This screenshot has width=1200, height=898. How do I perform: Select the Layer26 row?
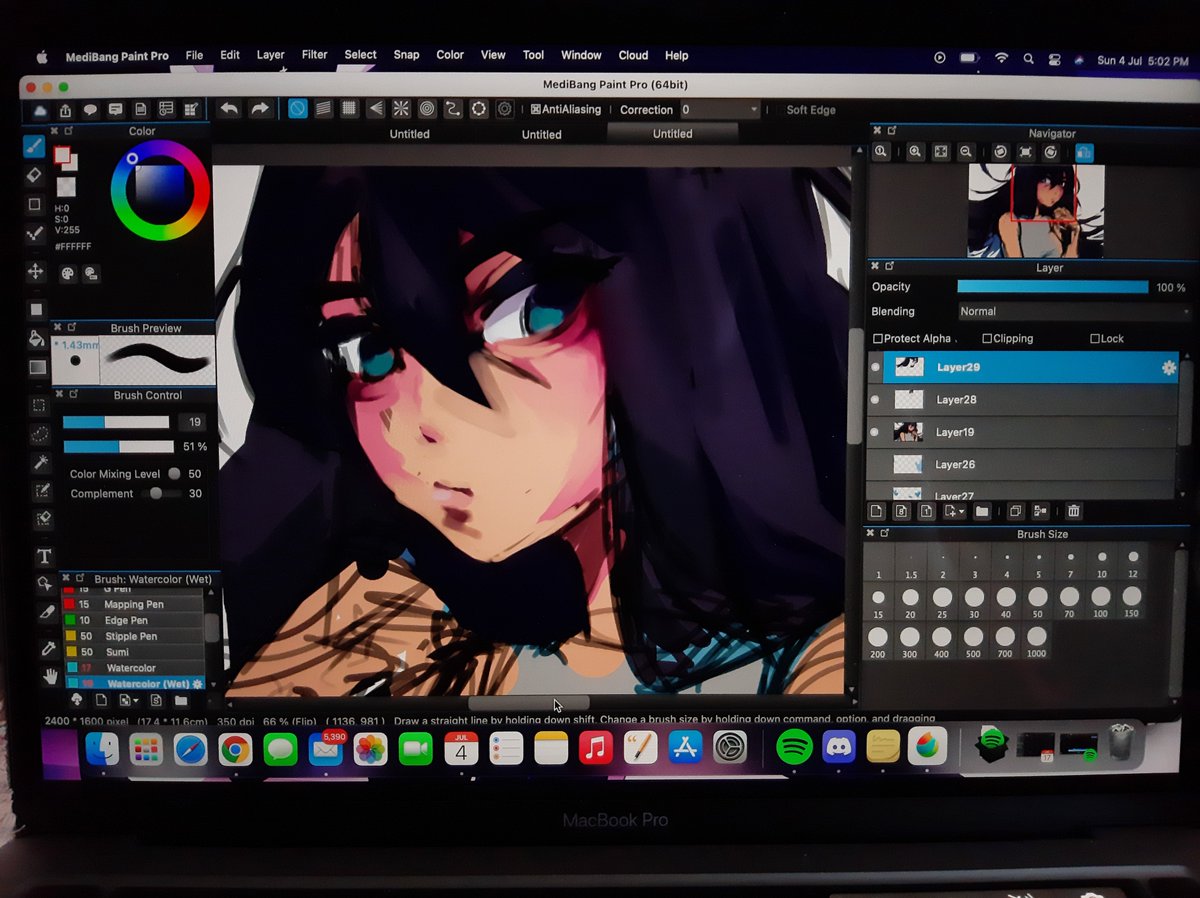coord(1022,464)
